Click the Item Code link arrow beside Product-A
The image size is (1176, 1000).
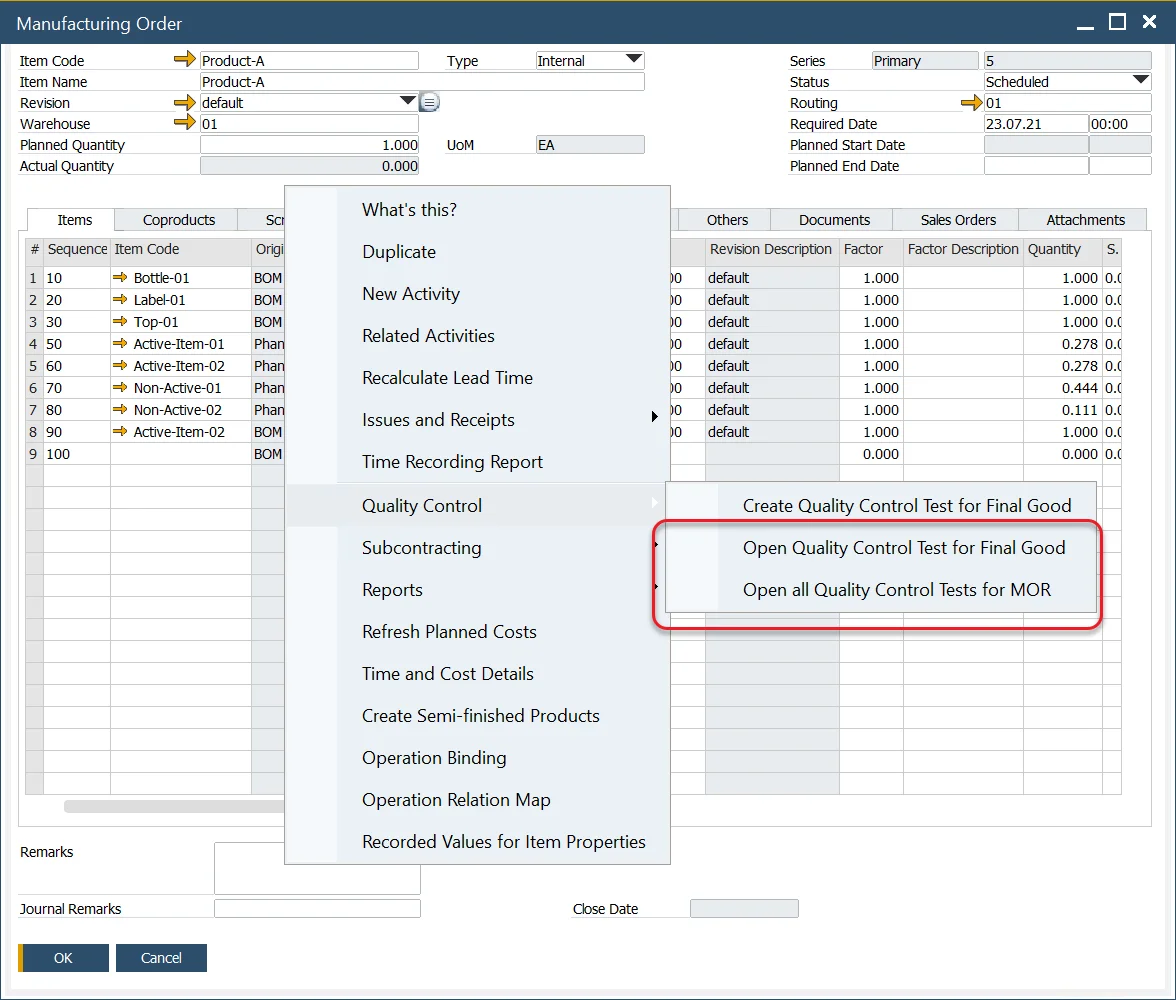pyautogui.click(x=185, y=61)
